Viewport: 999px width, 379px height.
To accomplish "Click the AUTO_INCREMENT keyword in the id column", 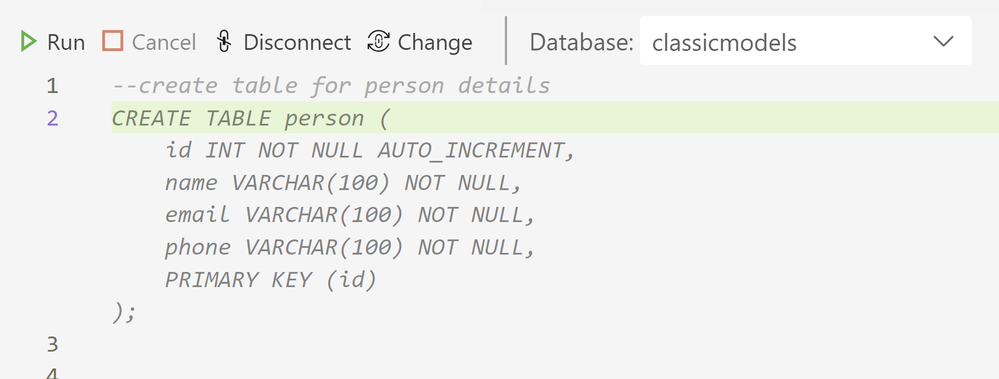I will coord(470,150).
